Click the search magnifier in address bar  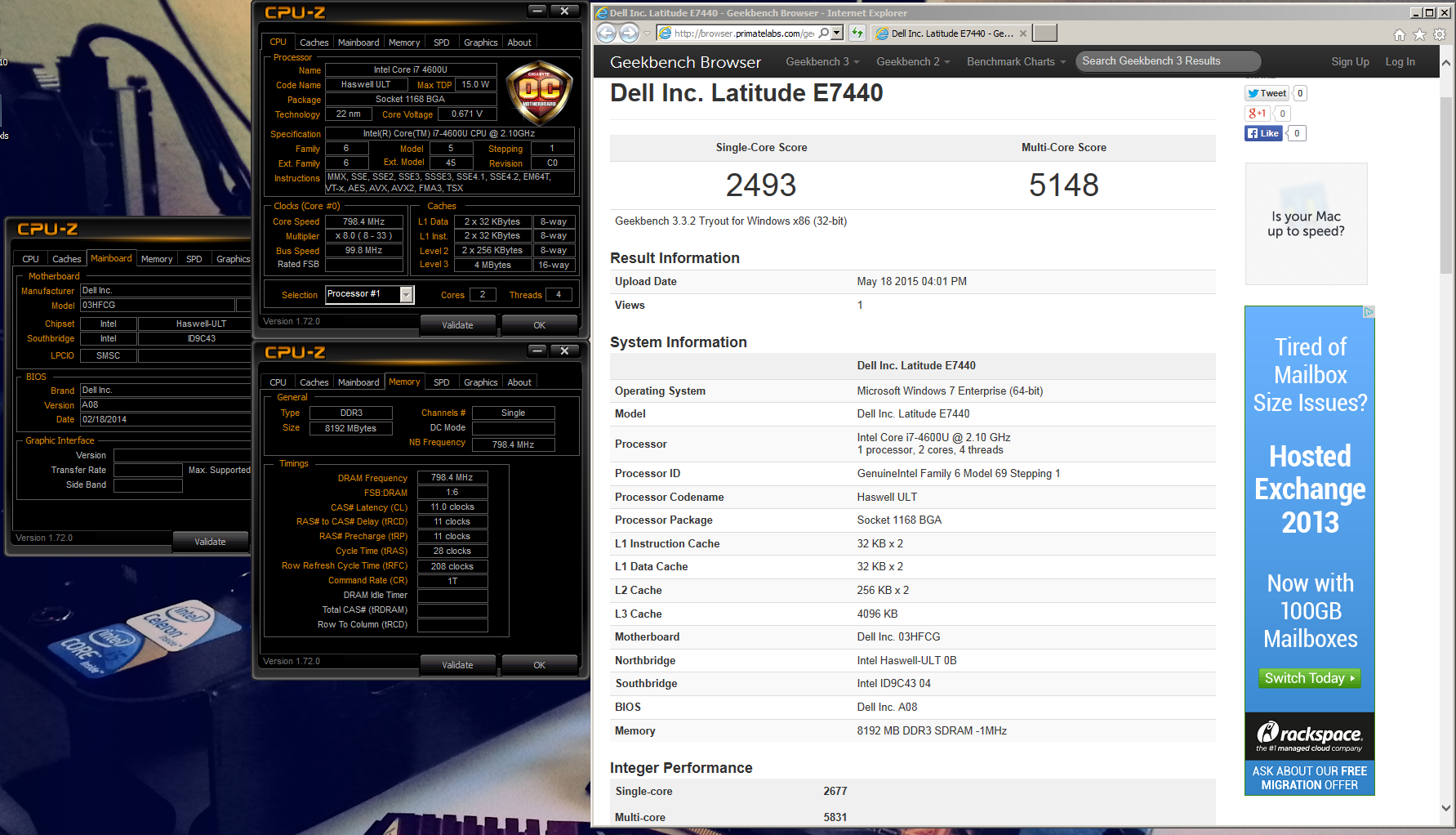click(x=824, y=33)
